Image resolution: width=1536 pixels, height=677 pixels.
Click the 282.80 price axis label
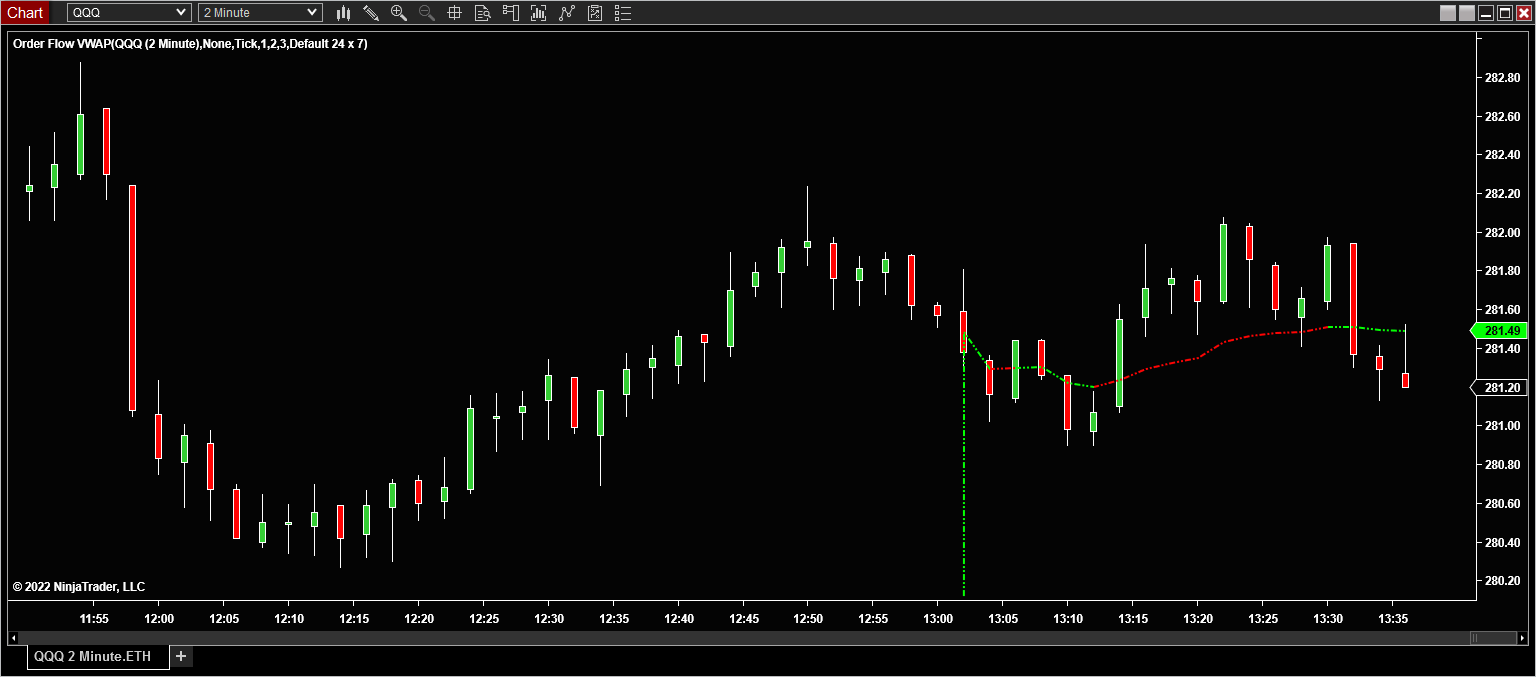1503,77
